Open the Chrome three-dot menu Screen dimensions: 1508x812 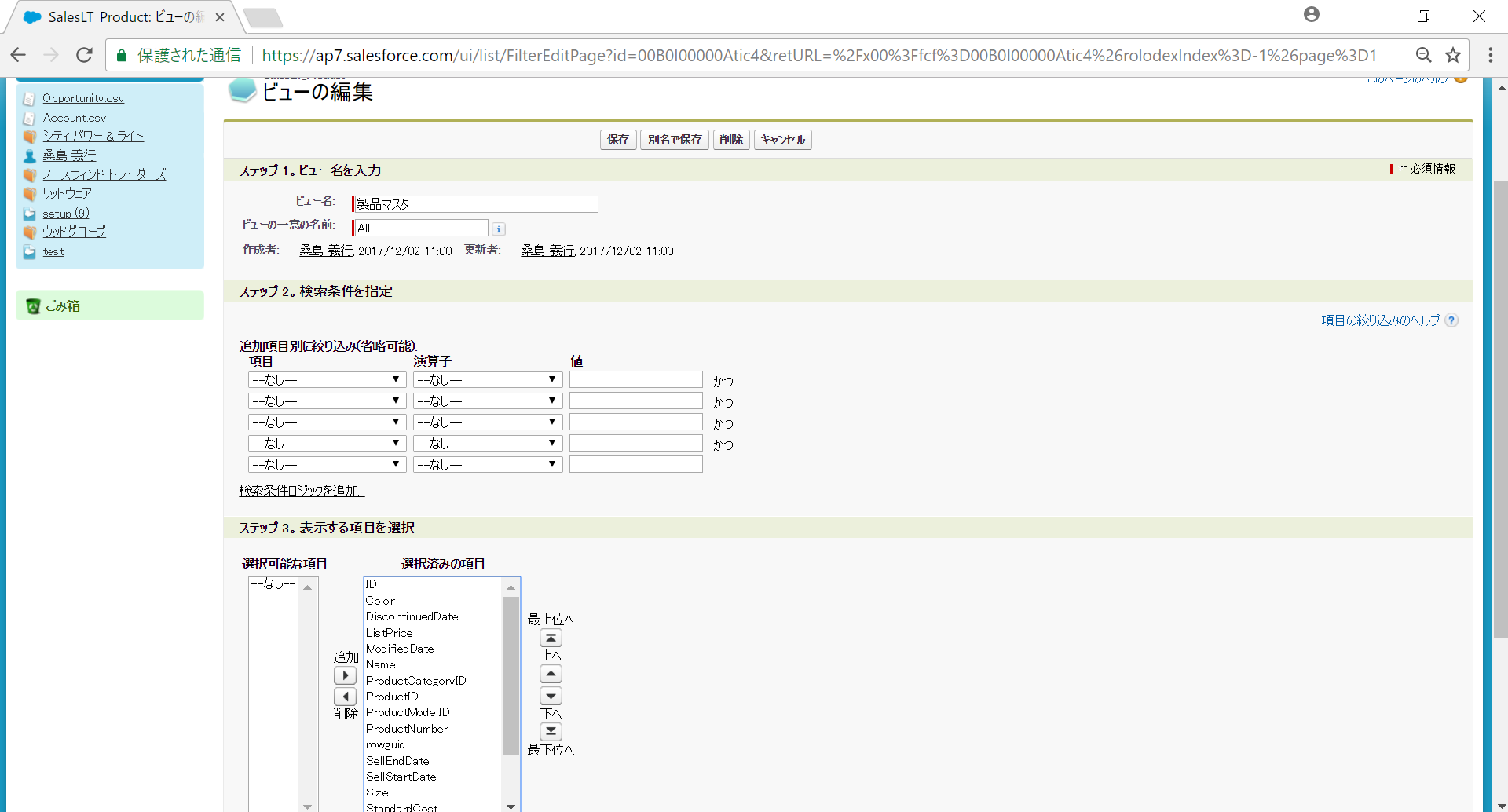click(1490, 55)
